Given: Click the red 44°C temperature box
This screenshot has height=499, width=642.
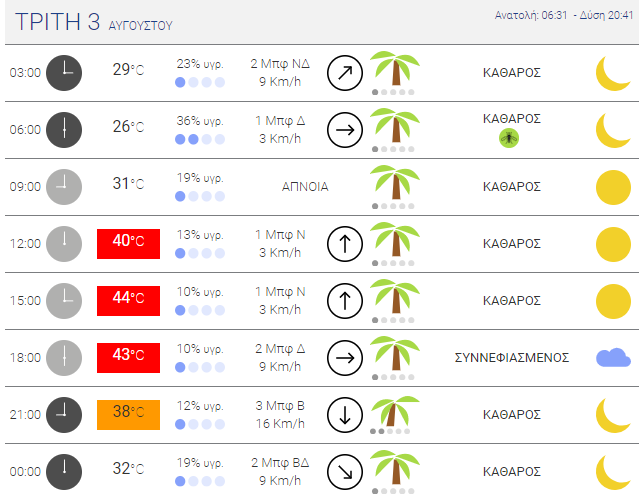Looking at the screenshot, I should (x=128, y=300).
